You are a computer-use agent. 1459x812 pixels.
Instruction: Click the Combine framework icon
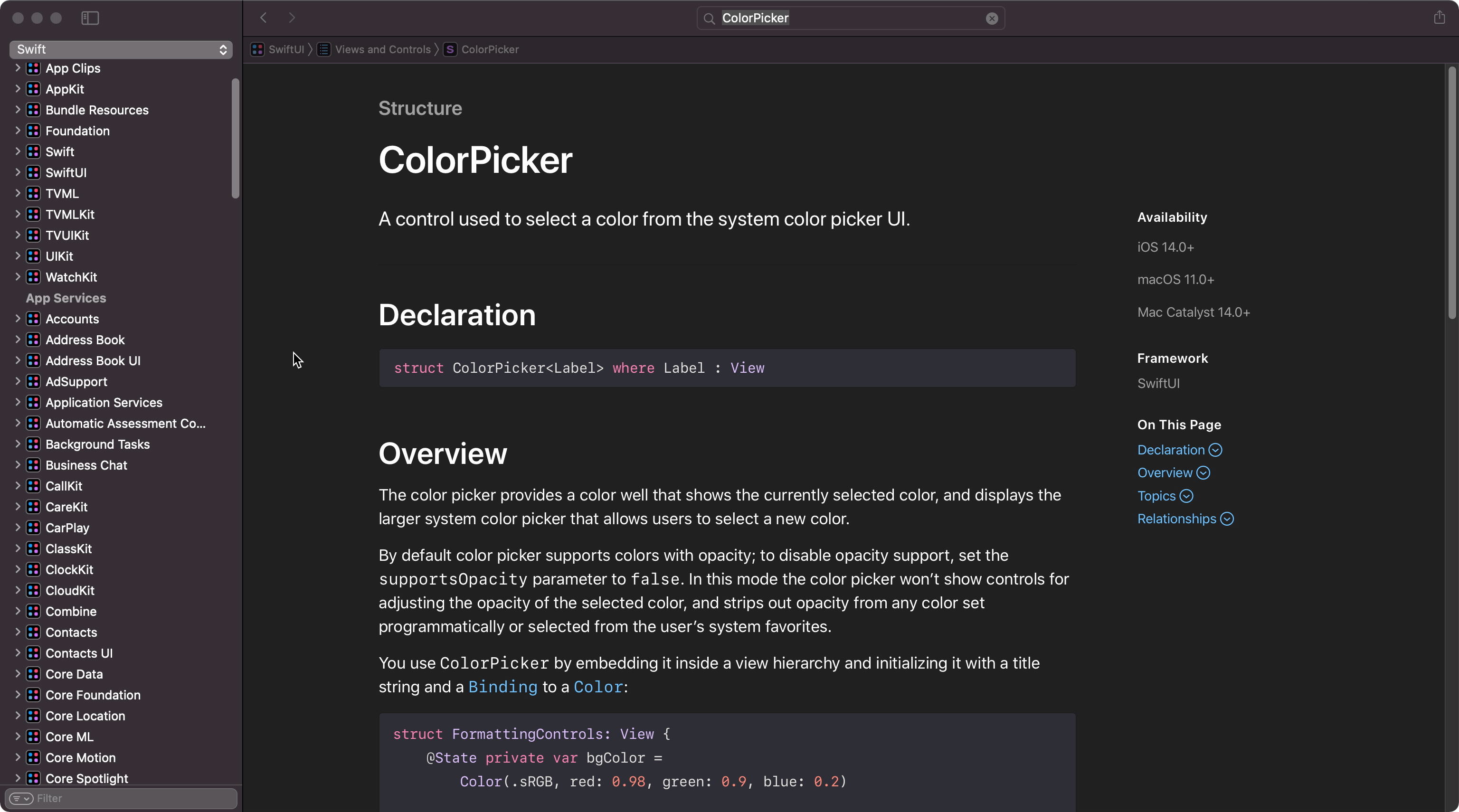point(33,612)
